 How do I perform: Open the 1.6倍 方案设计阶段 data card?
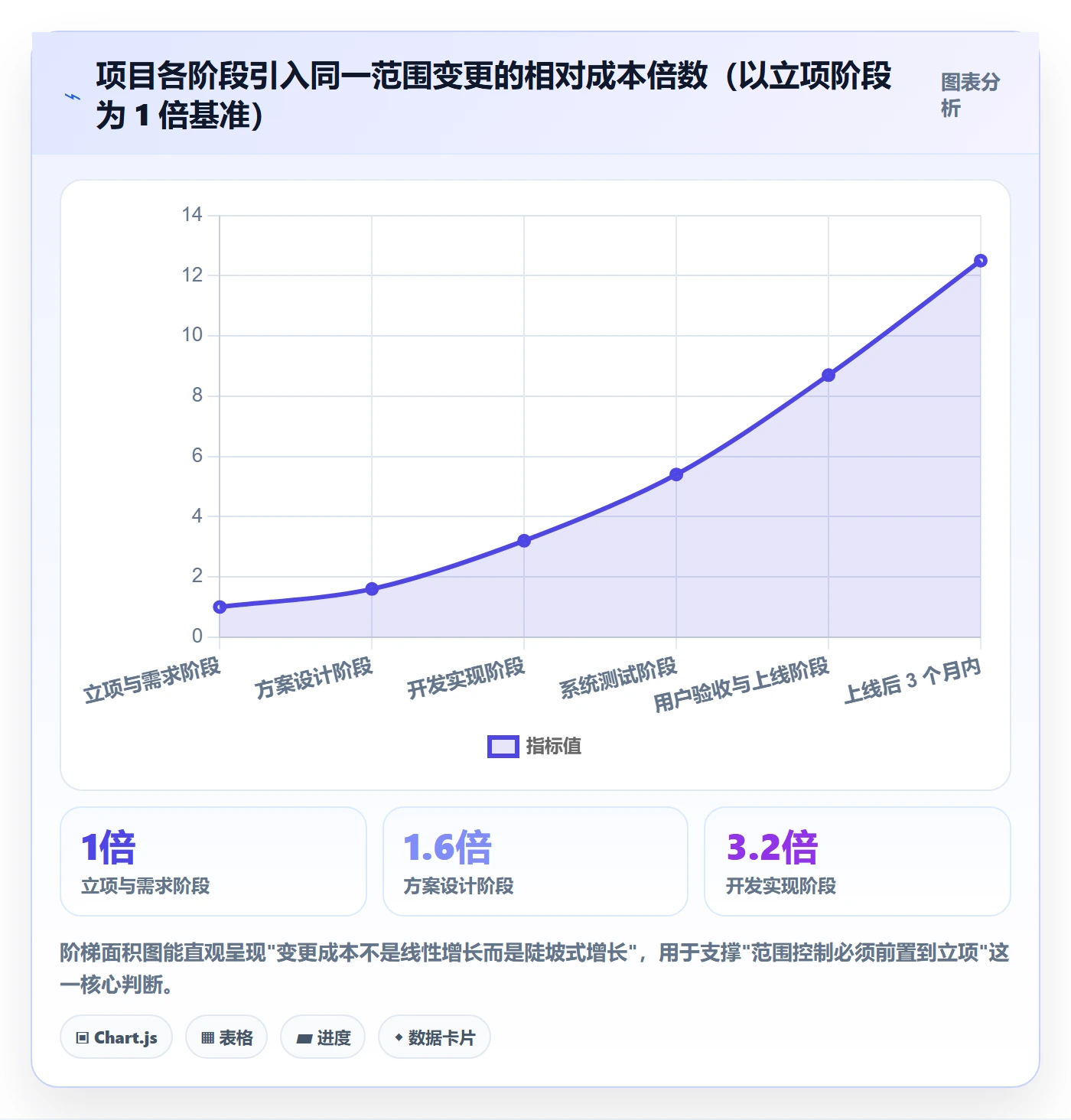(535, 861)
